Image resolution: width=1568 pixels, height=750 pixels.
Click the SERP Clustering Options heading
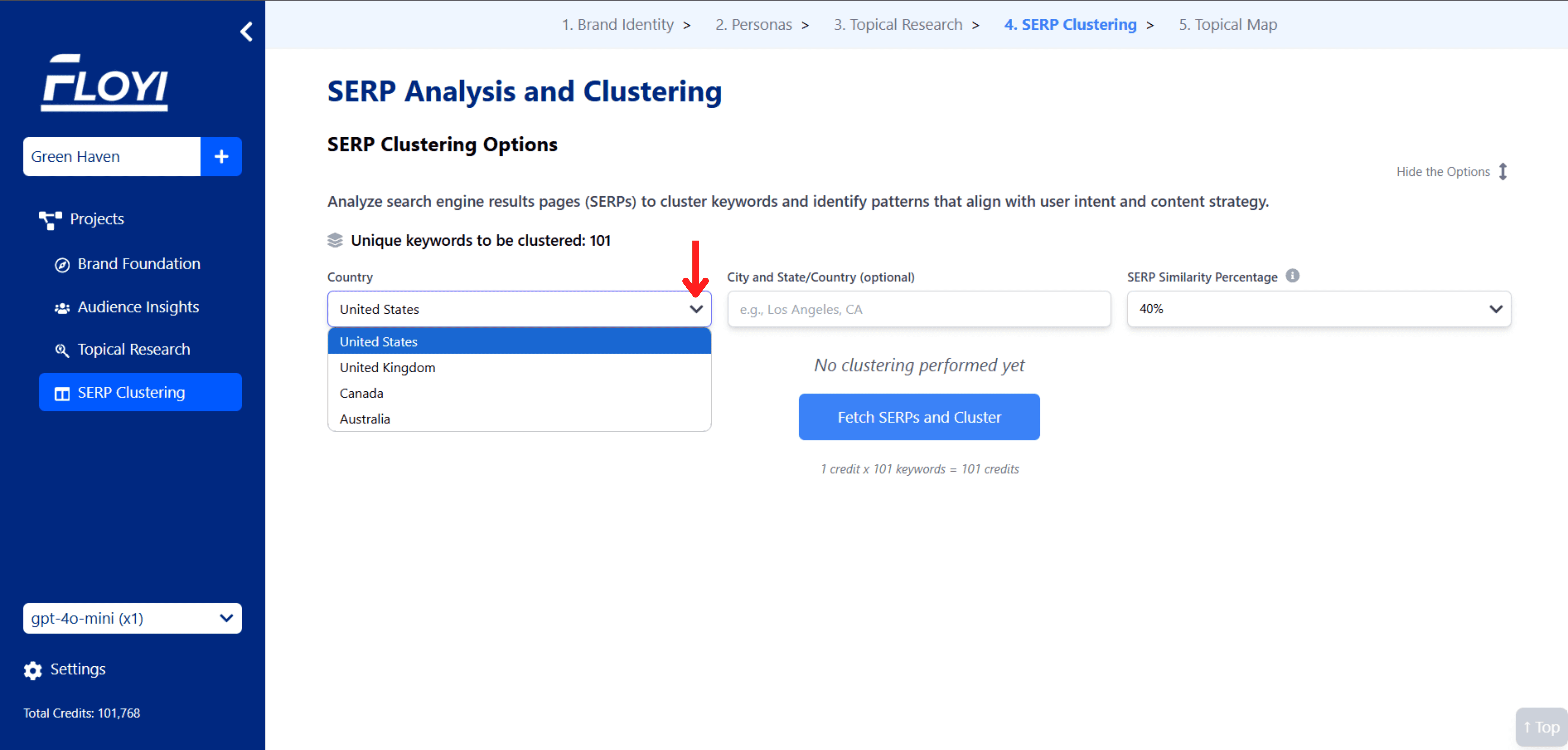coord(443,144)
